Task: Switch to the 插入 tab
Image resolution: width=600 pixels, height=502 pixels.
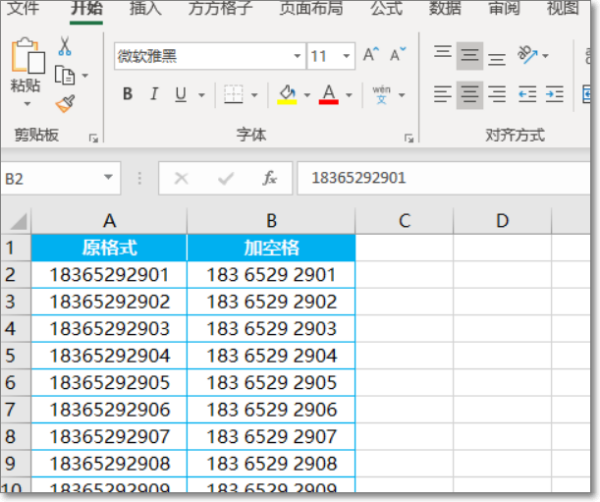Action: [145, 8]
